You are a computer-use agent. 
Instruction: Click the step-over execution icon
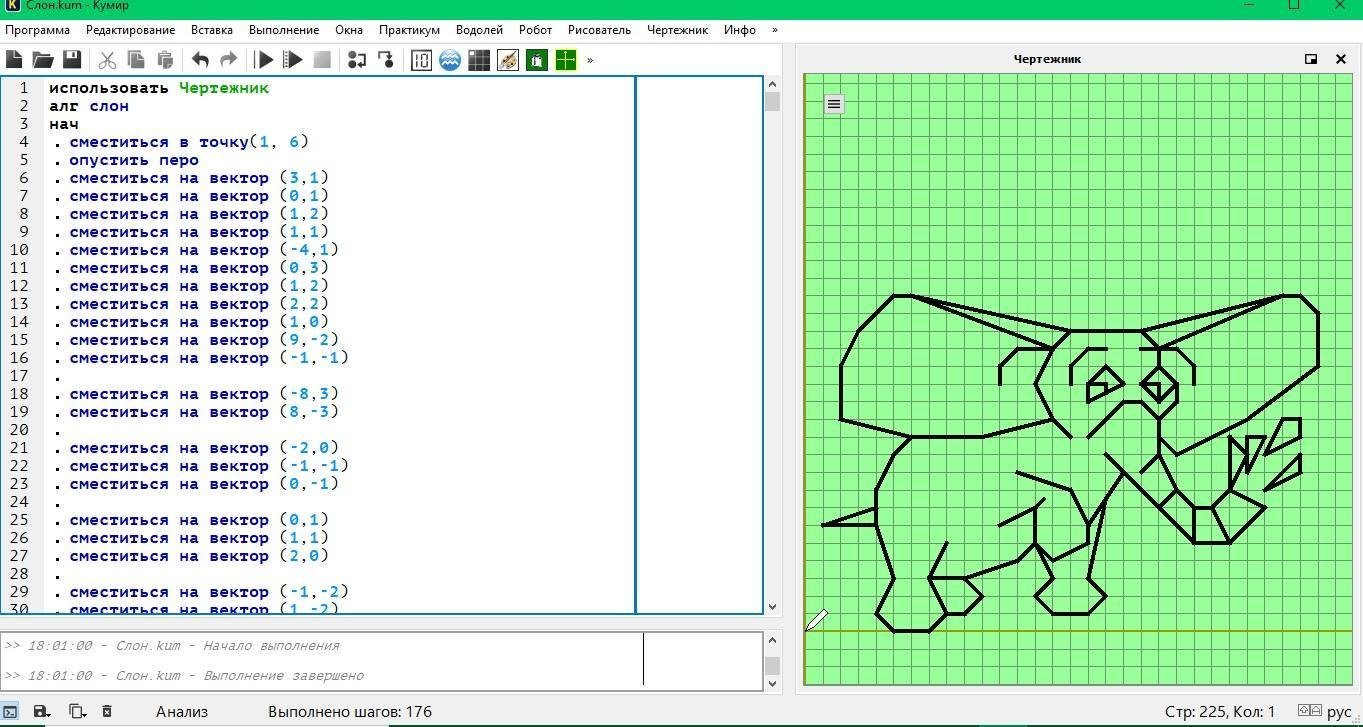tap(357, 60)
